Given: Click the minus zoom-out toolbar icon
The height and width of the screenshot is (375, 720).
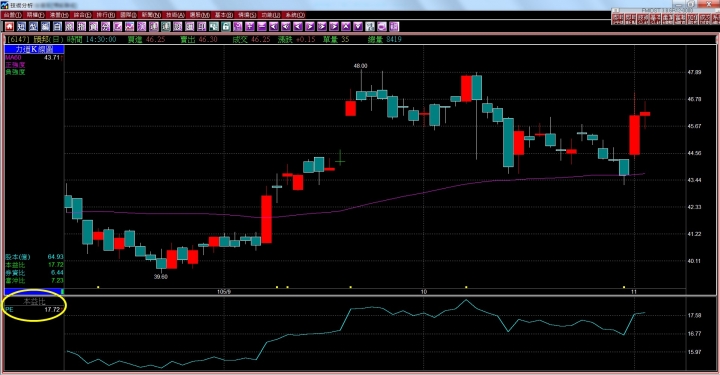Looking at the screenshot, I should pyautogui.click(x=262, y=26).
